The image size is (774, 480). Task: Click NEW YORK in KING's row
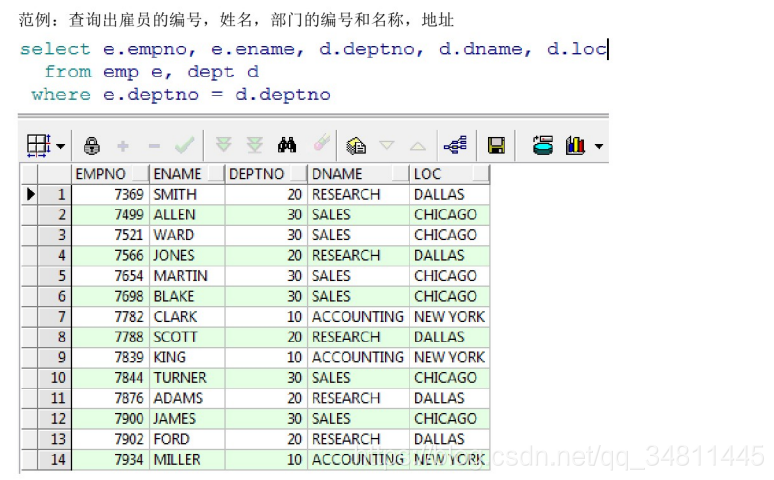coord(450,358)
